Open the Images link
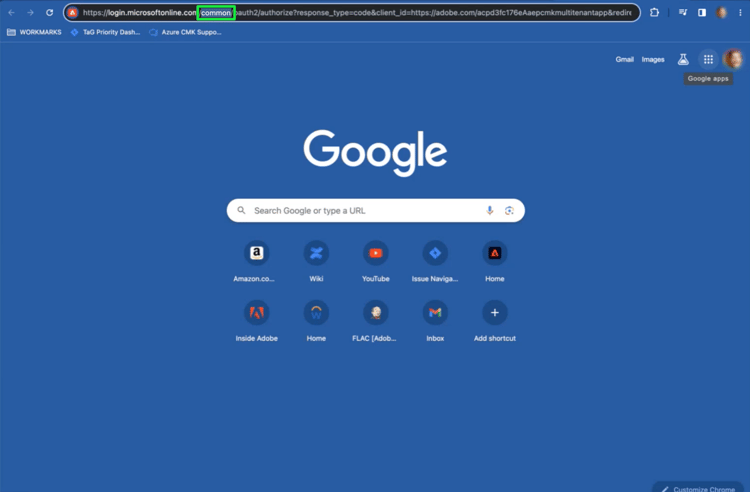Viewport: 750px width, 492px height. pos(653,59)
